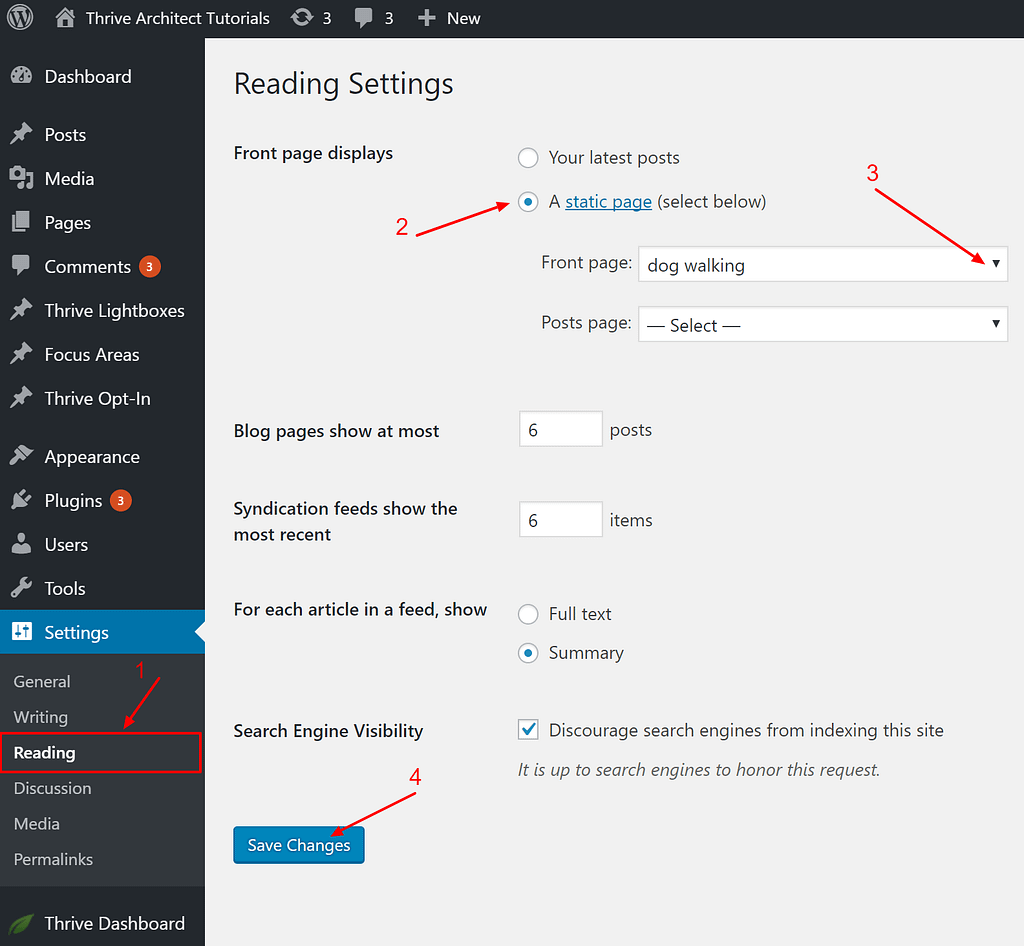Open the Front page dropdown
The image size is (1024, 946).
[x=823, y=264]
